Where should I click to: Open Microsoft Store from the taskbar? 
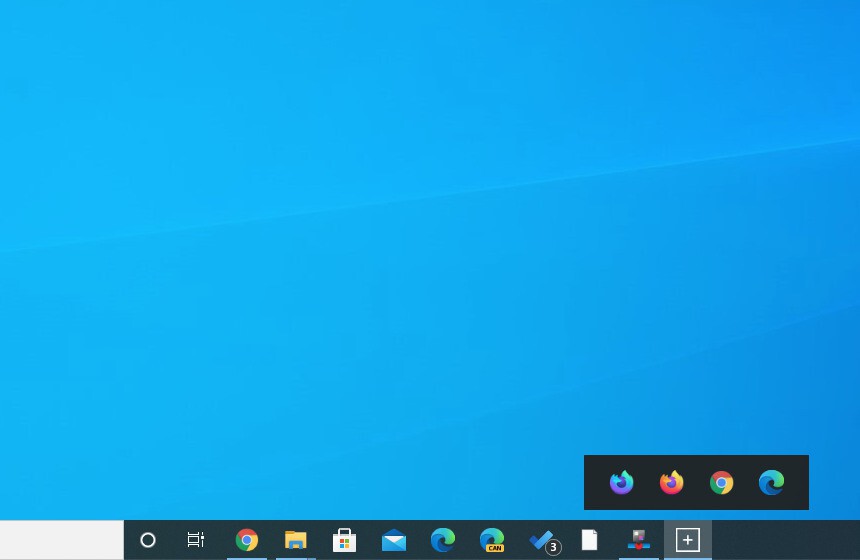[x=344, y=540]
